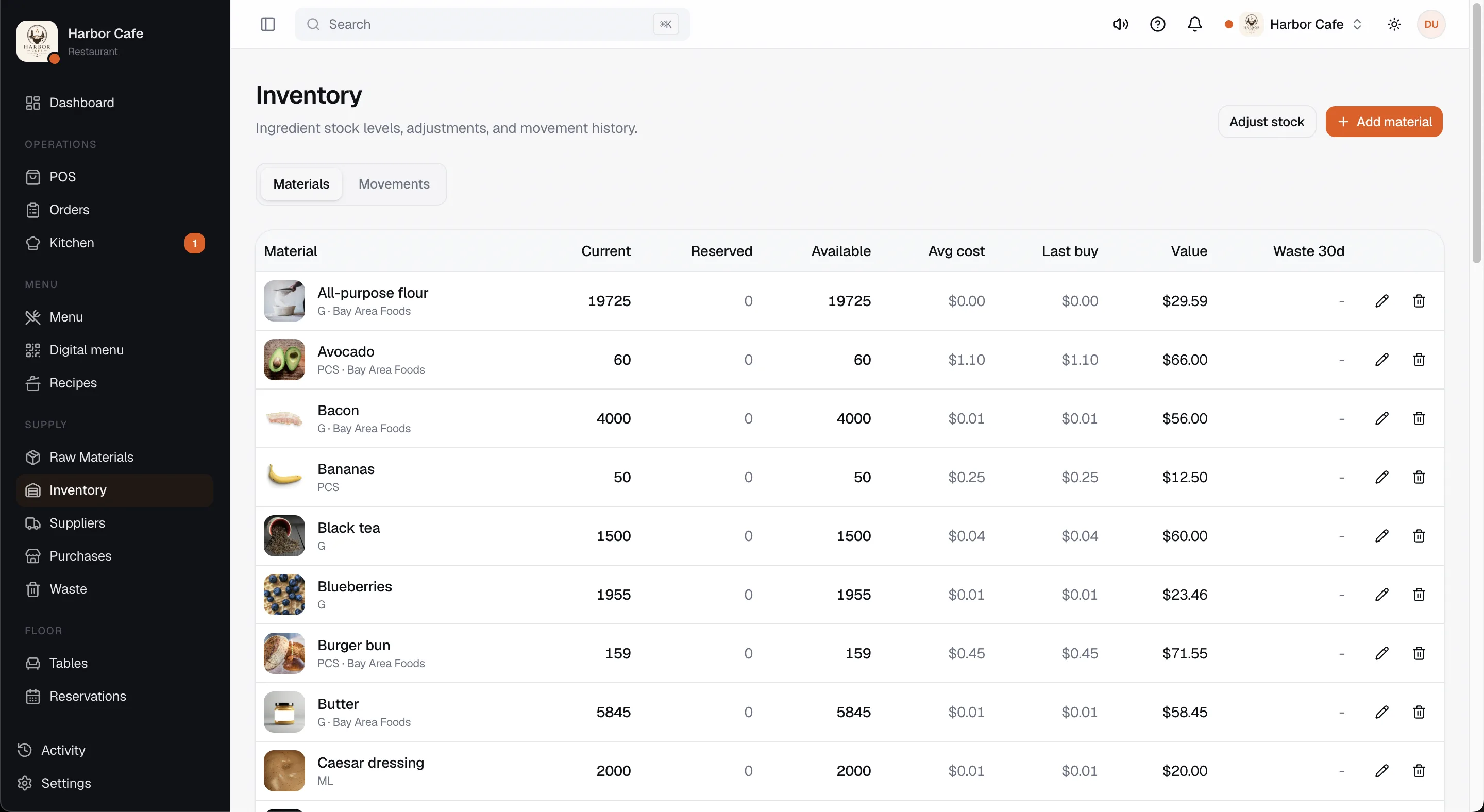Click the Search input field
The height and width of the screenshot is (812, 1484).
[x=492, y=24]
